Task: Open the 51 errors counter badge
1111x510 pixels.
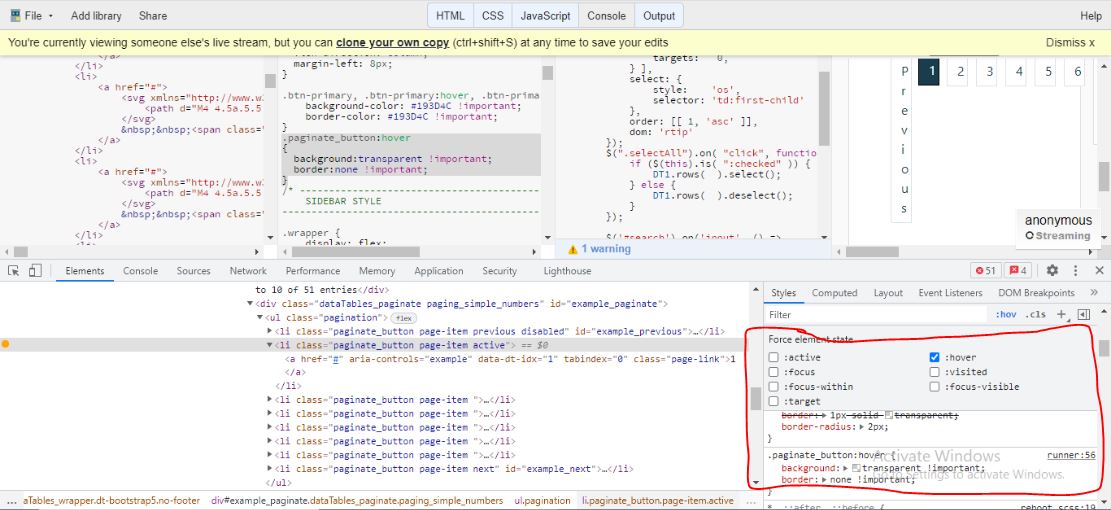Action: click(x=986, y=271)
